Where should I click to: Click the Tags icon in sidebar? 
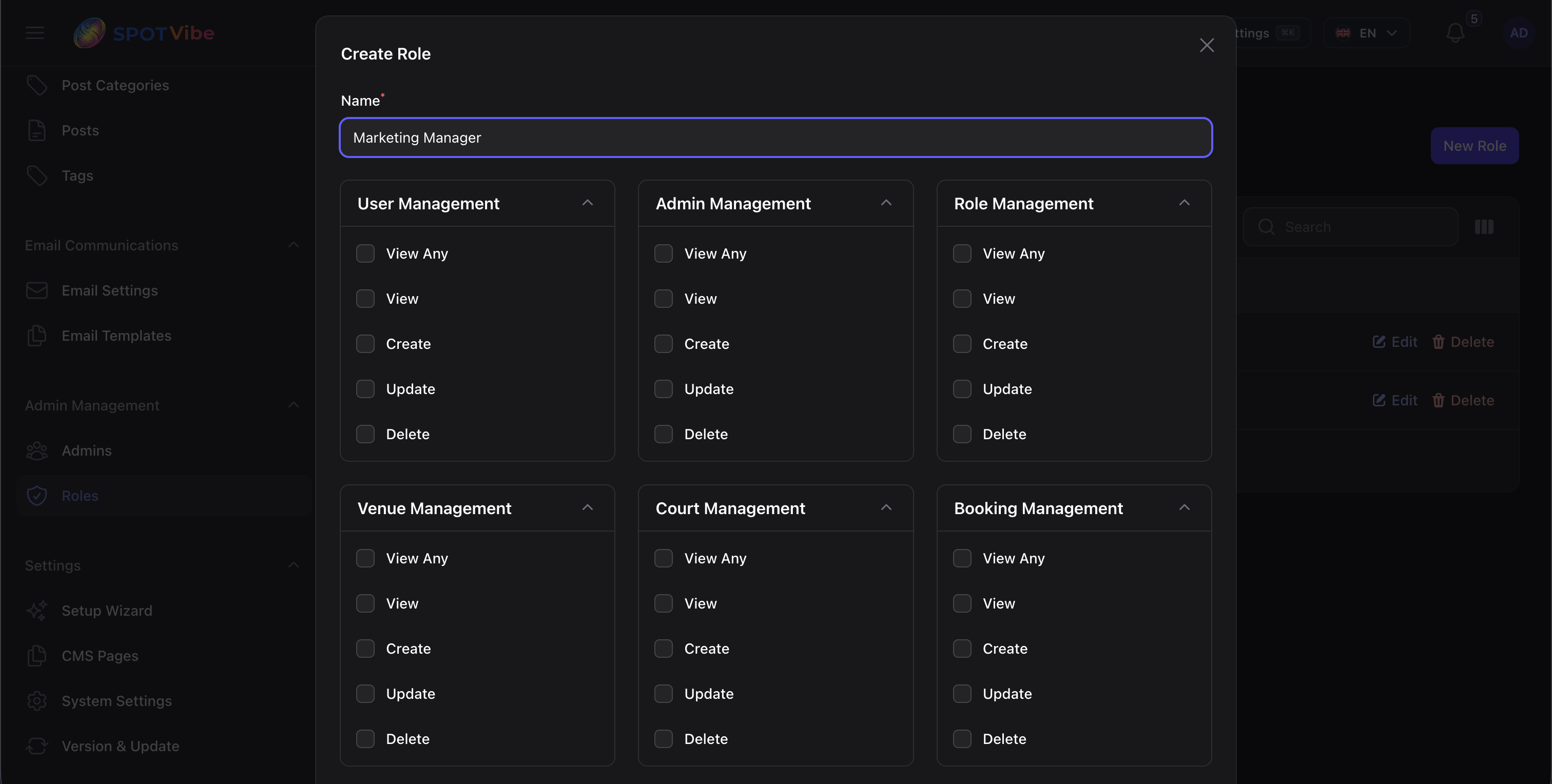click(37, 176)
